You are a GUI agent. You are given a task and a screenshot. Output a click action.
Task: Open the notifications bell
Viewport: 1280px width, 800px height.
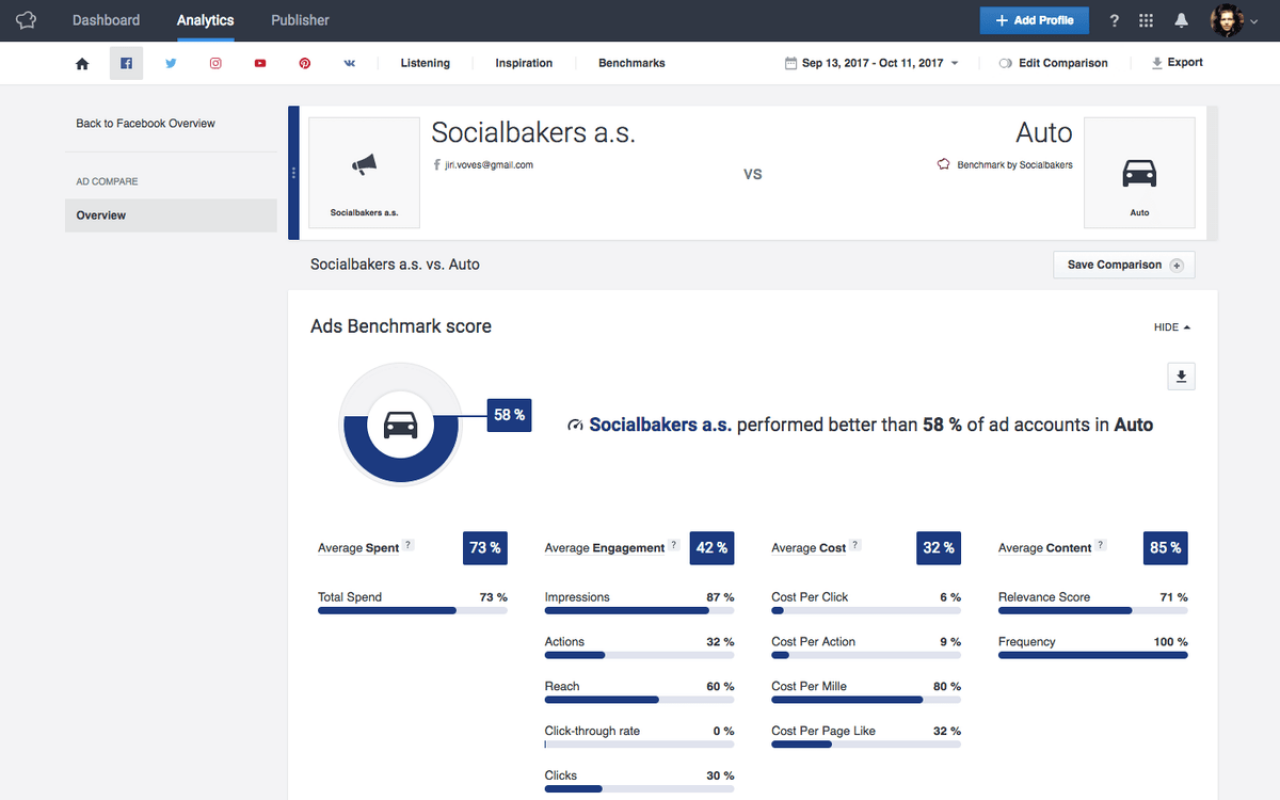(1181, 21)
